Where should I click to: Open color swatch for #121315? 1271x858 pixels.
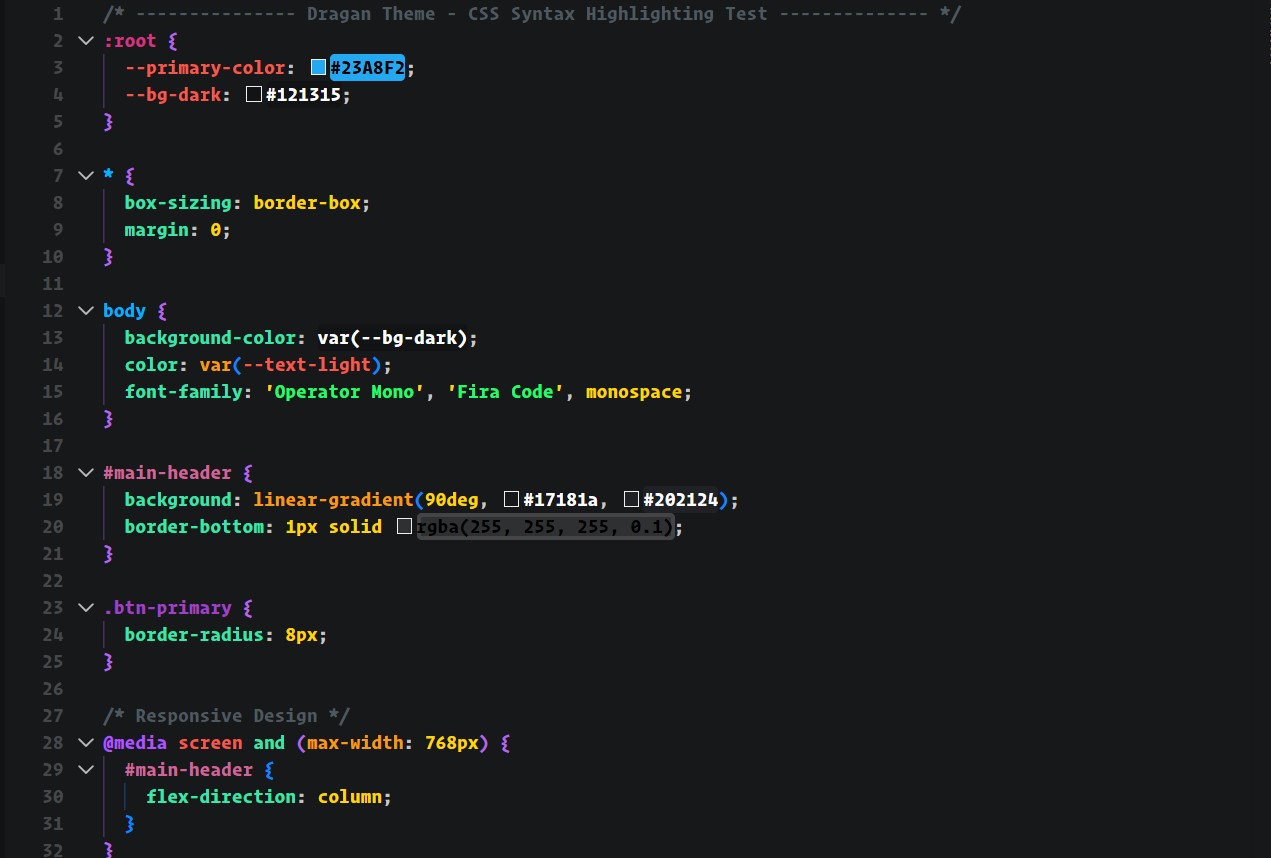click(x=253, y=95)
